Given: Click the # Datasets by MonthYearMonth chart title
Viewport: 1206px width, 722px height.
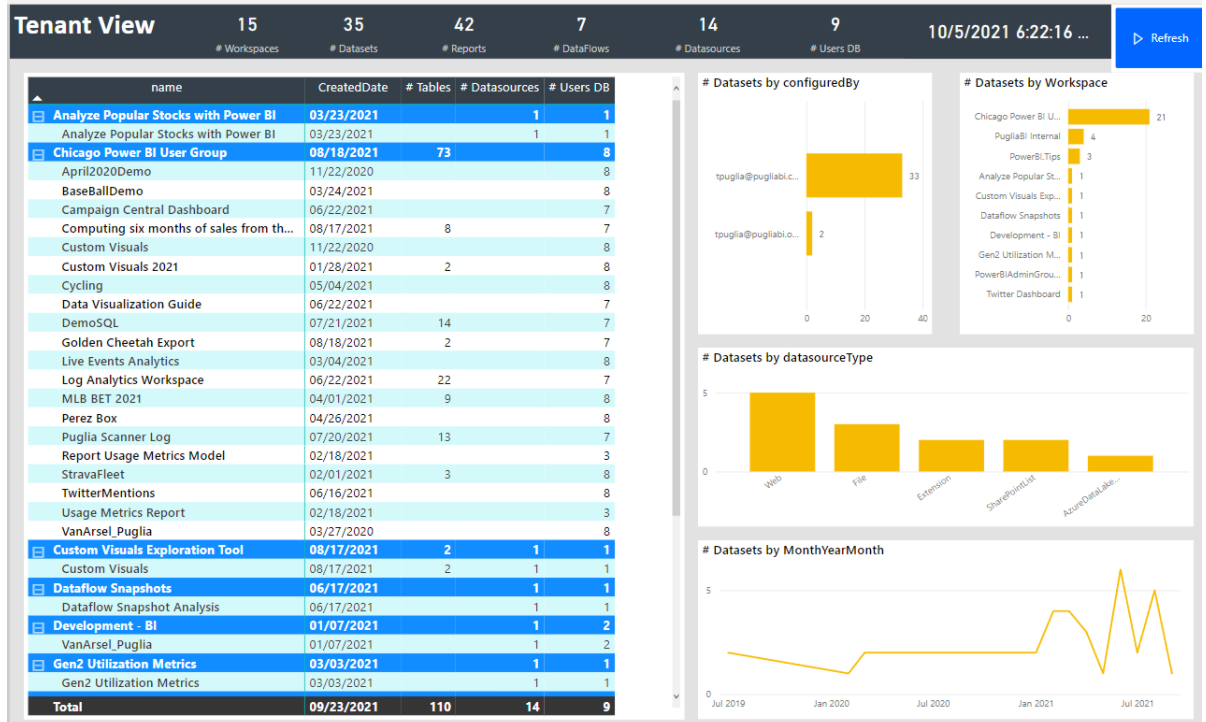Looking at the screenshot, I should click(x=793, y=550).
